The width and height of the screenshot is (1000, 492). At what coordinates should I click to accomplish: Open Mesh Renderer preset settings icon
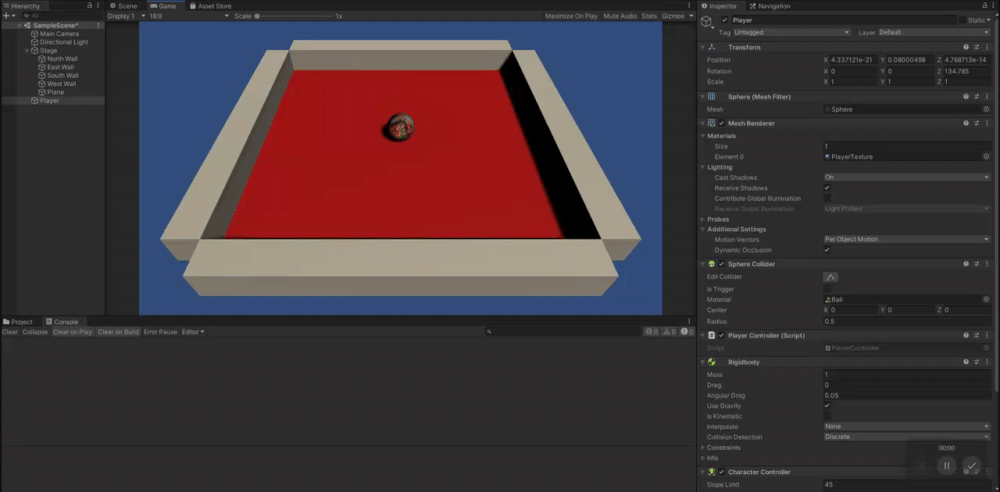(x=976, y=123)
